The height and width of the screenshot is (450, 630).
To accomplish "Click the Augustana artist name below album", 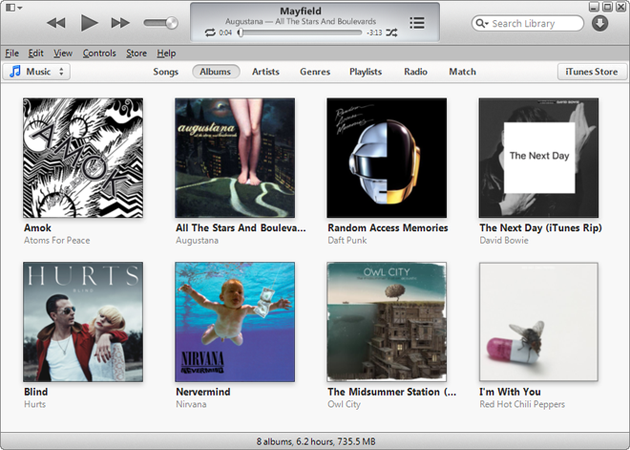I will pyautogui.click(x=197, y=240).
